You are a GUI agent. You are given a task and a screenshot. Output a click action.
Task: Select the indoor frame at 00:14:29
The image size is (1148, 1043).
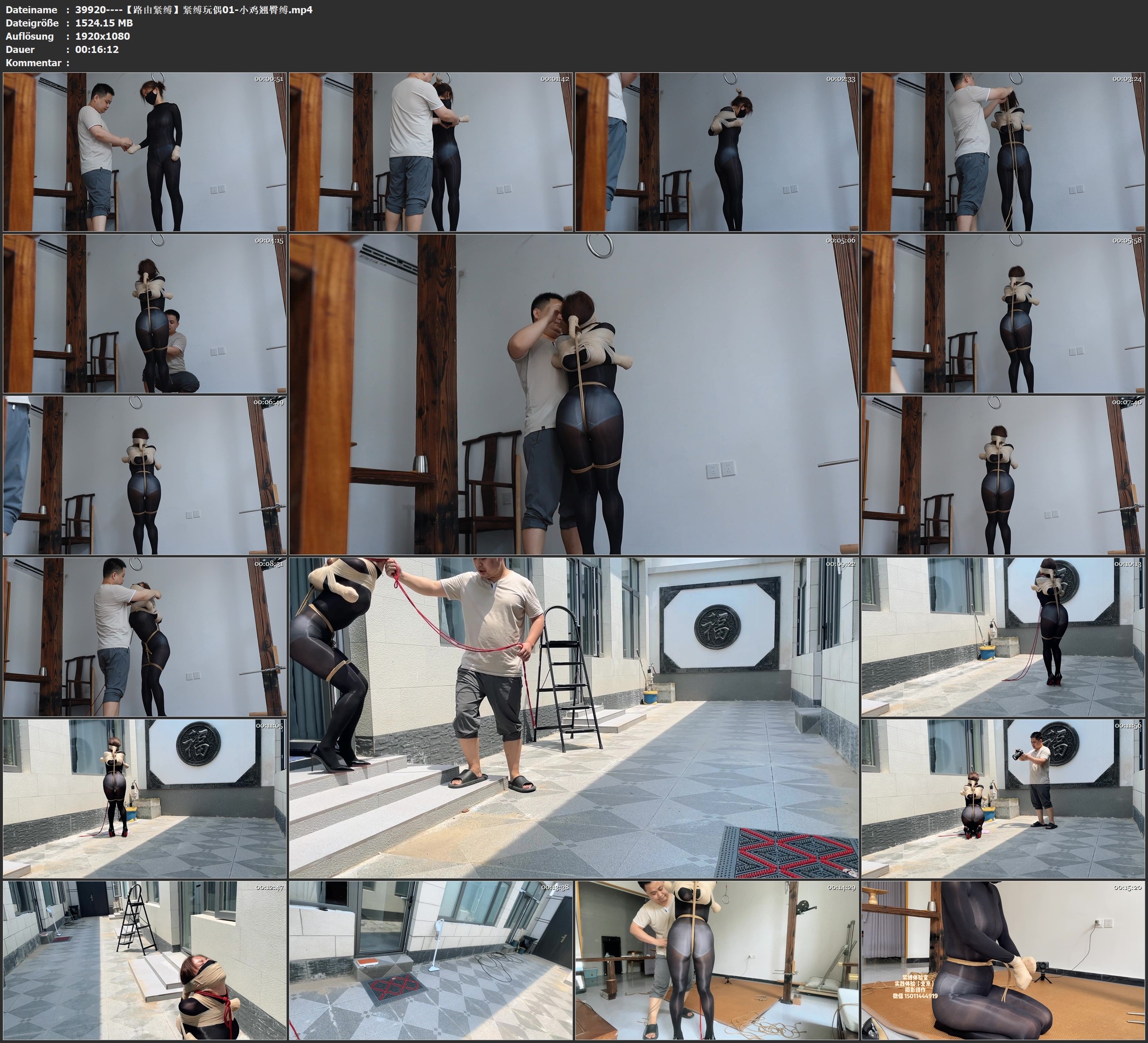[717, 960]
